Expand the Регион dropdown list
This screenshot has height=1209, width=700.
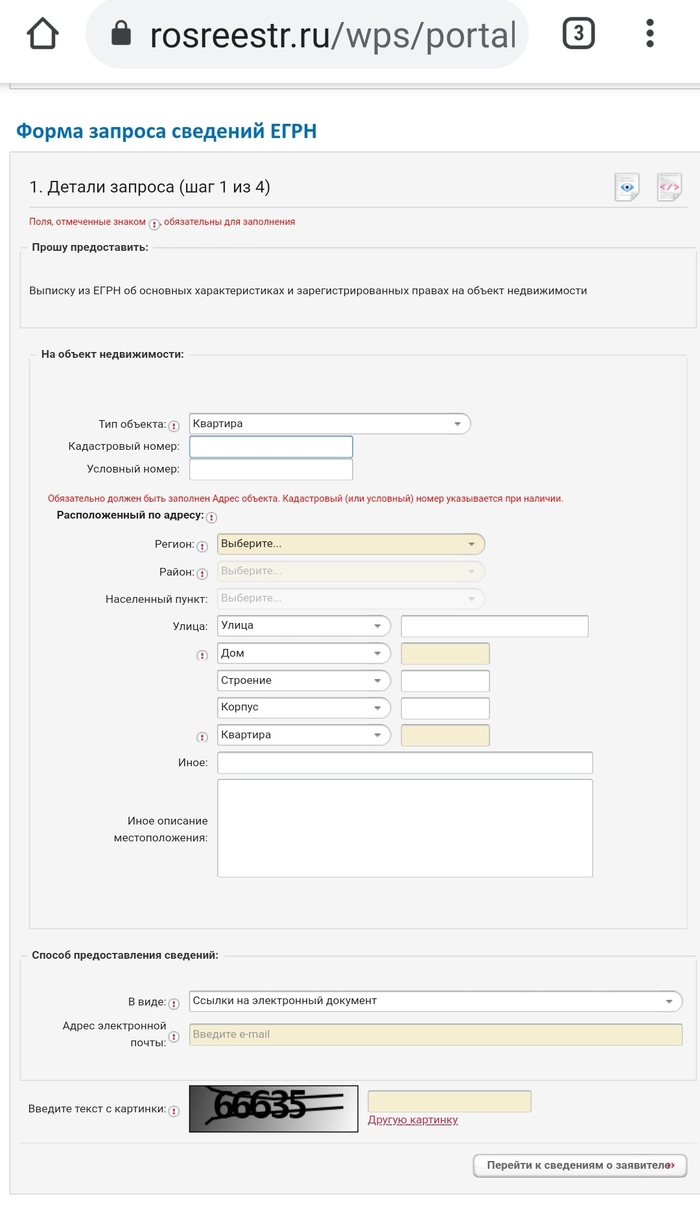click(x=350, y=544)
